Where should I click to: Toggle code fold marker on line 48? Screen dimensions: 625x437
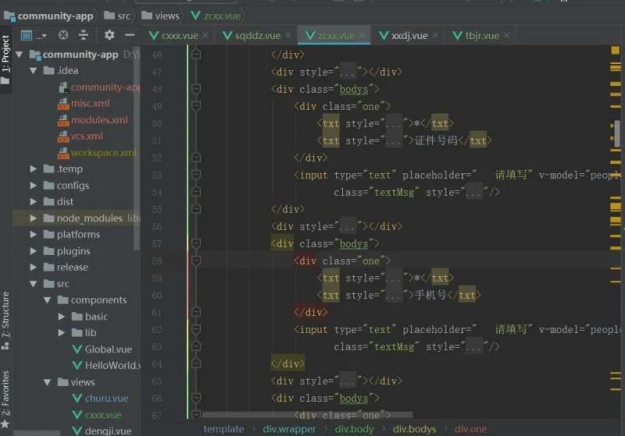(x=196, y=89)
